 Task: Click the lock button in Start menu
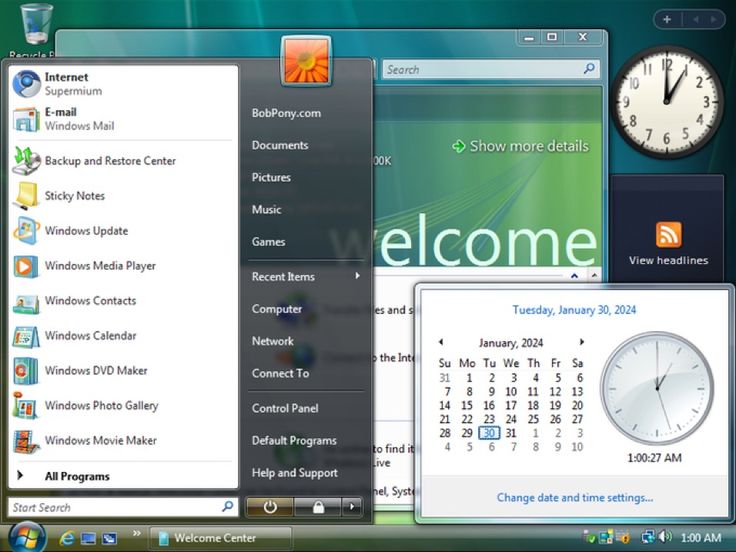tap(318, 507)
